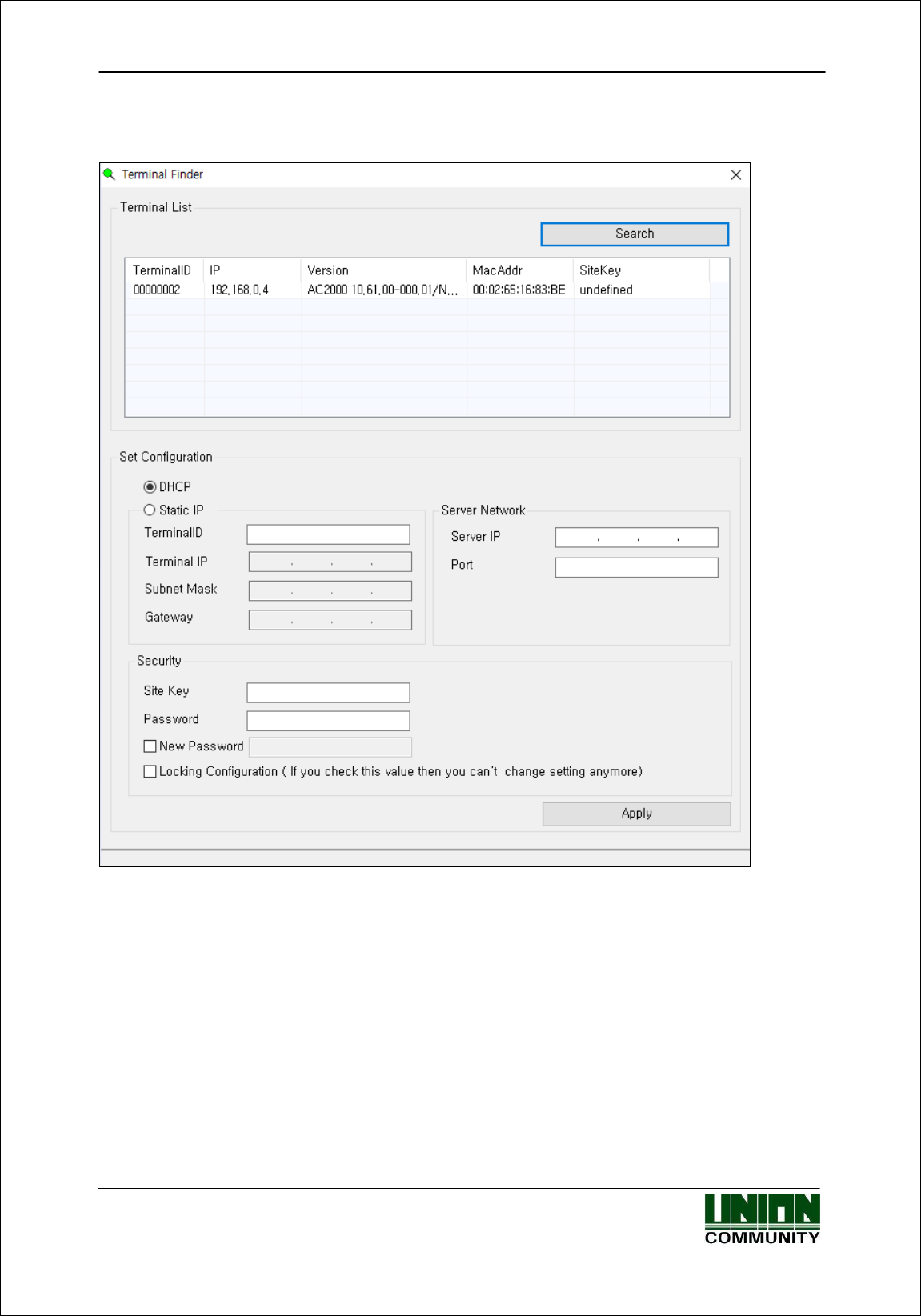Image resolution: width=921 pixels, height=1316 pixels.
Task: Click the TerminalID input field
Action: pos(328,534)
